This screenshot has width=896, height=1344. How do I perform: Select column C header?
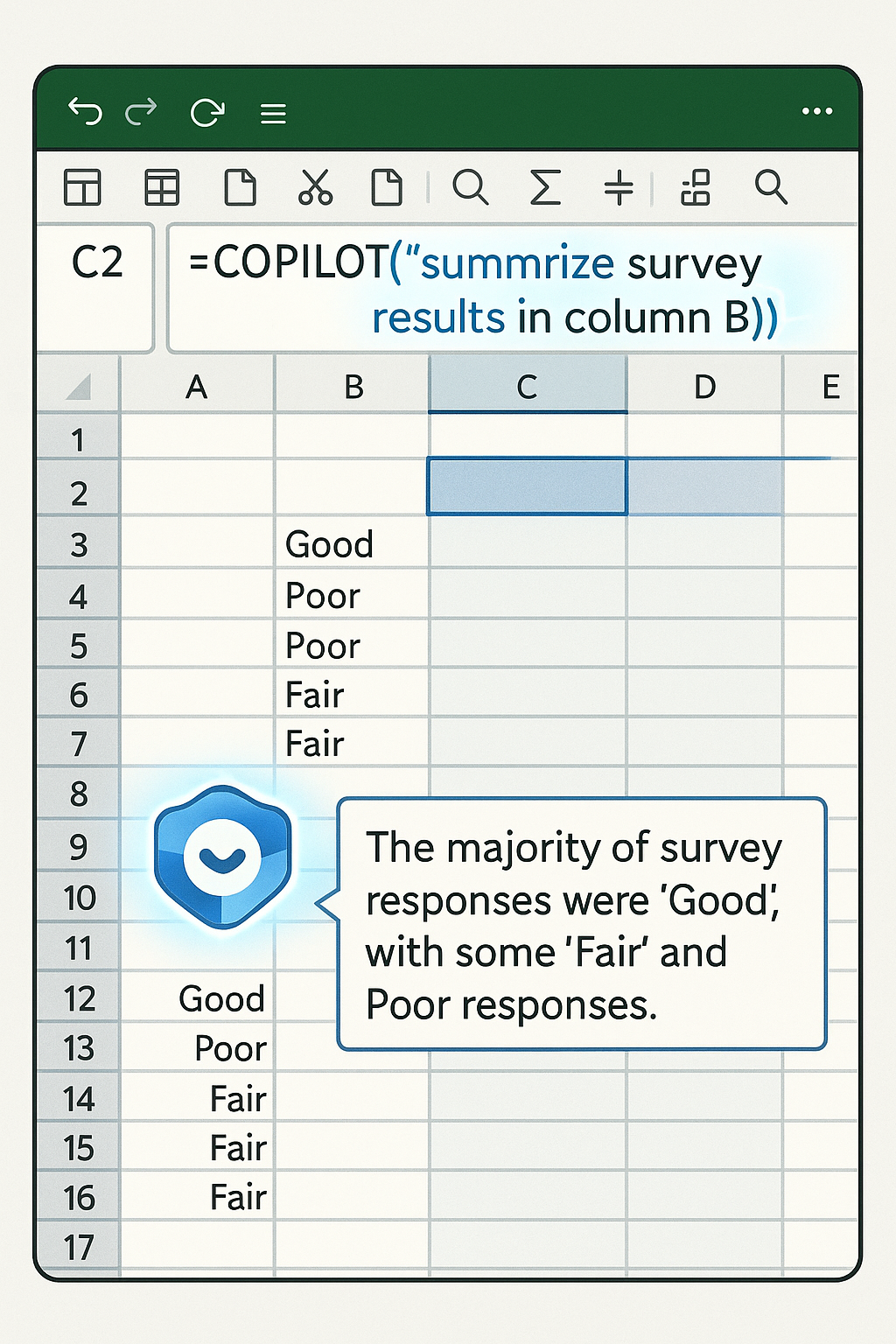527,387
